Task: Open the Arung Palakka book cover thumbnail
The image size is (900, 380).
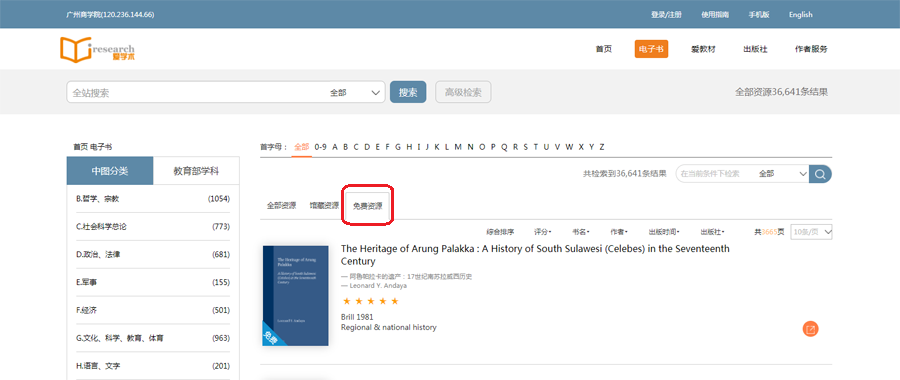Action: coord(296,296)
